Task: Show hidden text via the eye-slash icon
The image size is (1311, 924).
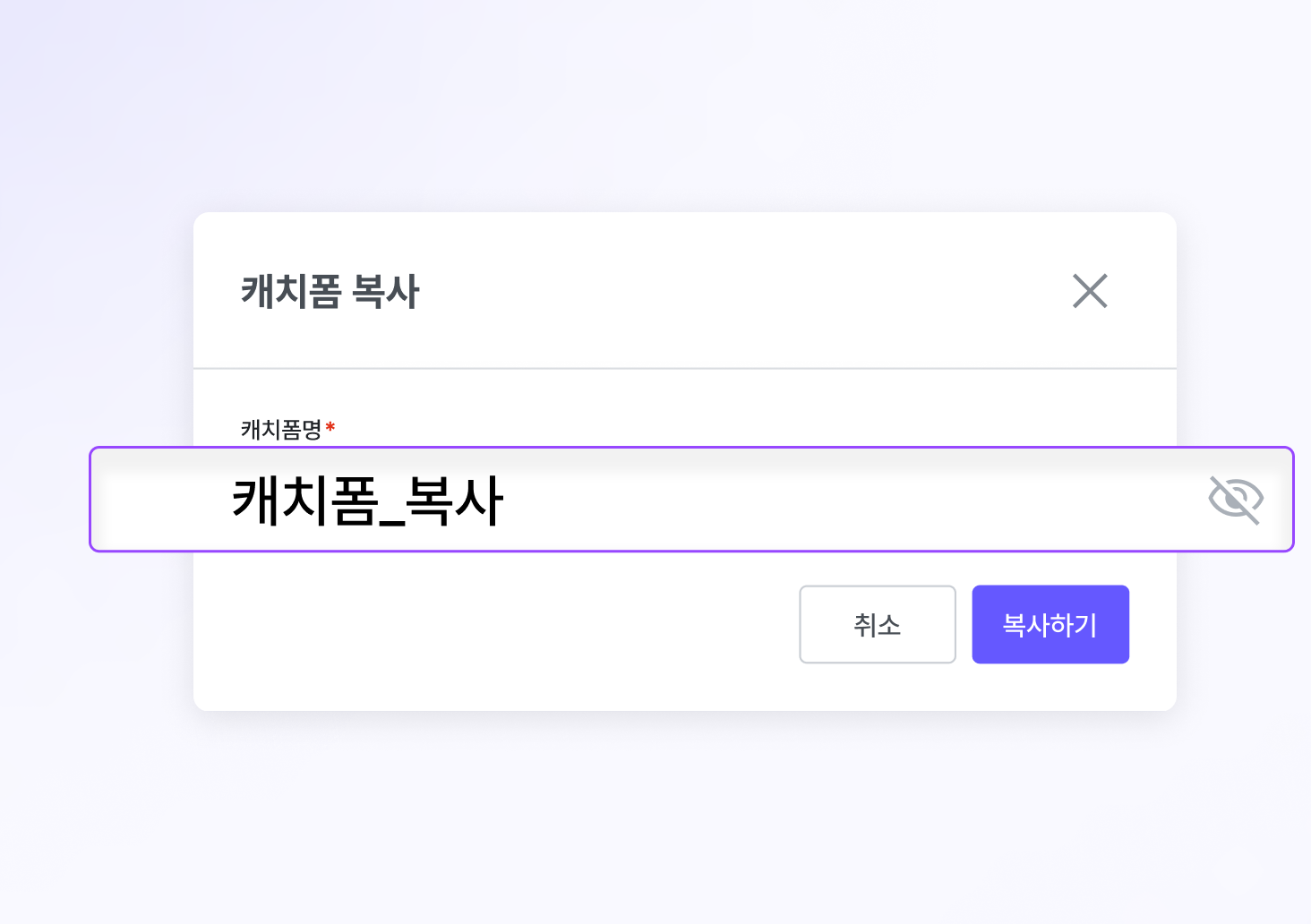Action: click(x=1236, y=499)
